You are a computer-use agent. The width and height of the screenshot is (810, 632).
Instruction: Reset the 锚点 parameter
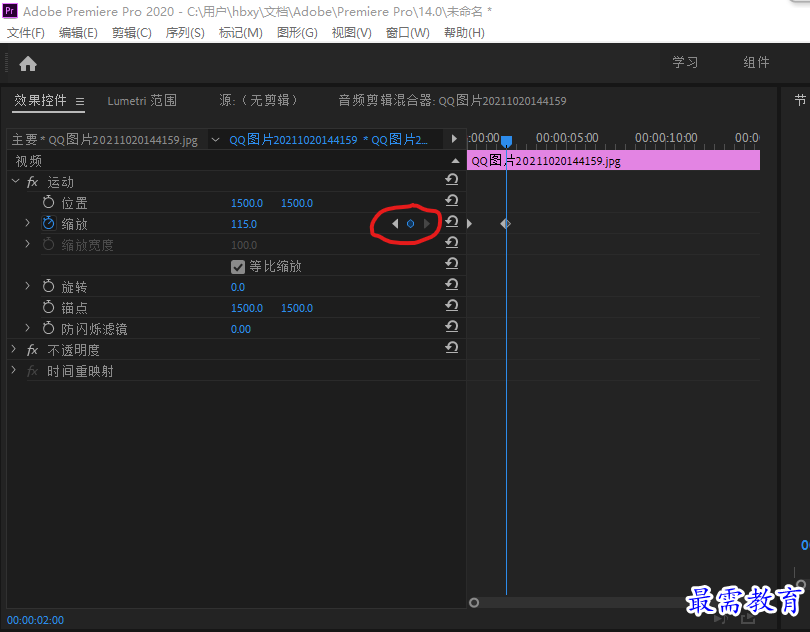[451, 305]
